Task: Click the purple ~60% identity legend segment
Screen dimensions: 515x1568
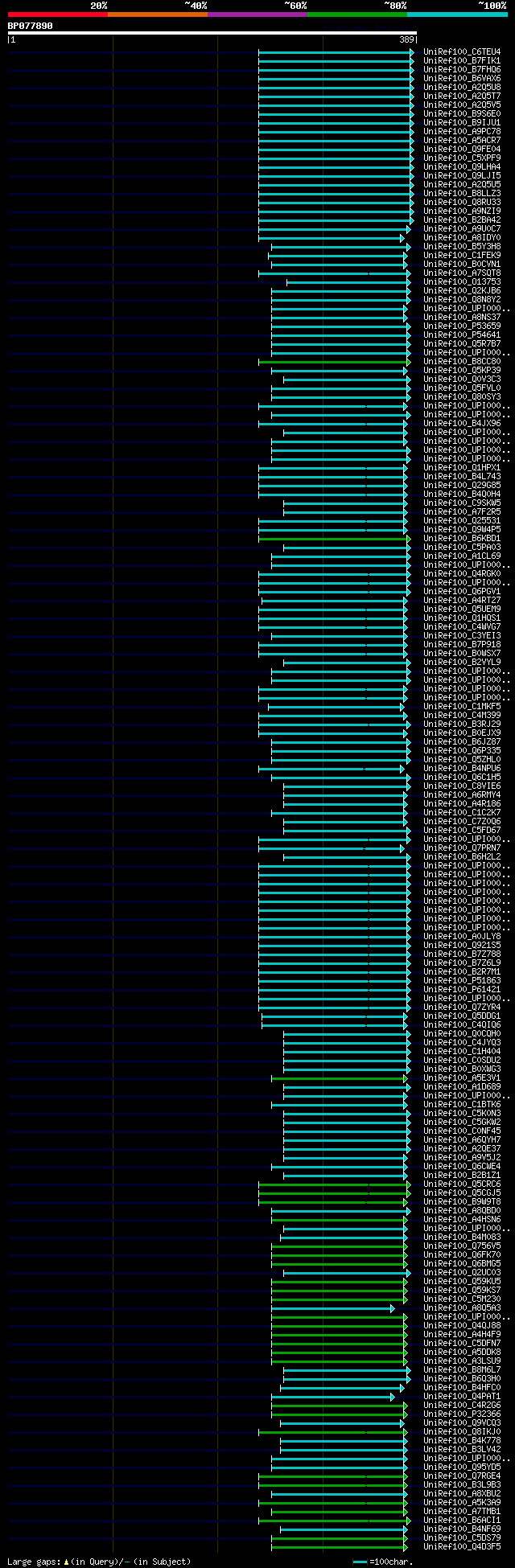Action: point(257,14)
